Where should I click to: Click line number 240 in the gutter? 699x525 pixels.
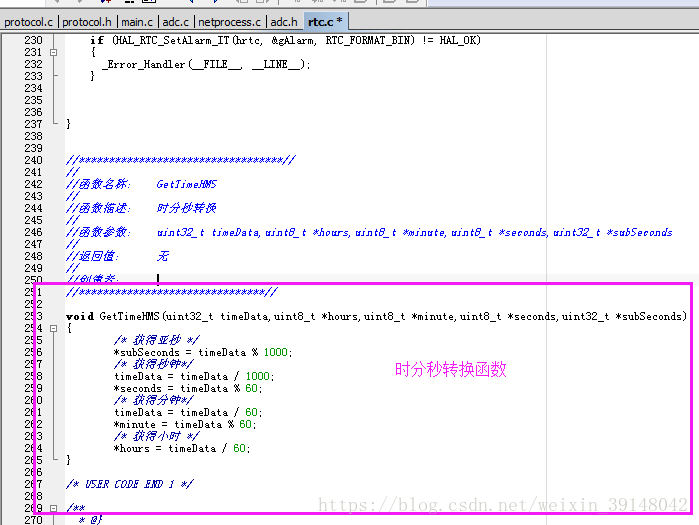[x=33, y=160]
